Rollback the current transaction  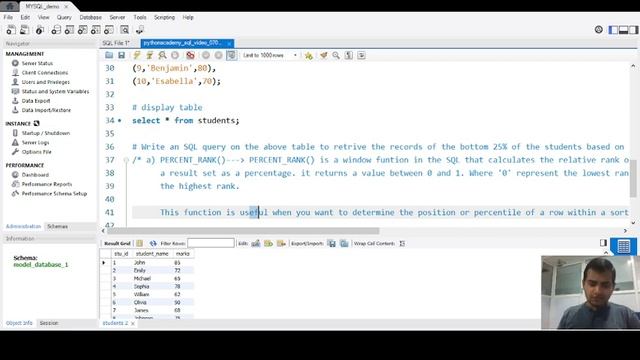tap(218, 55)
